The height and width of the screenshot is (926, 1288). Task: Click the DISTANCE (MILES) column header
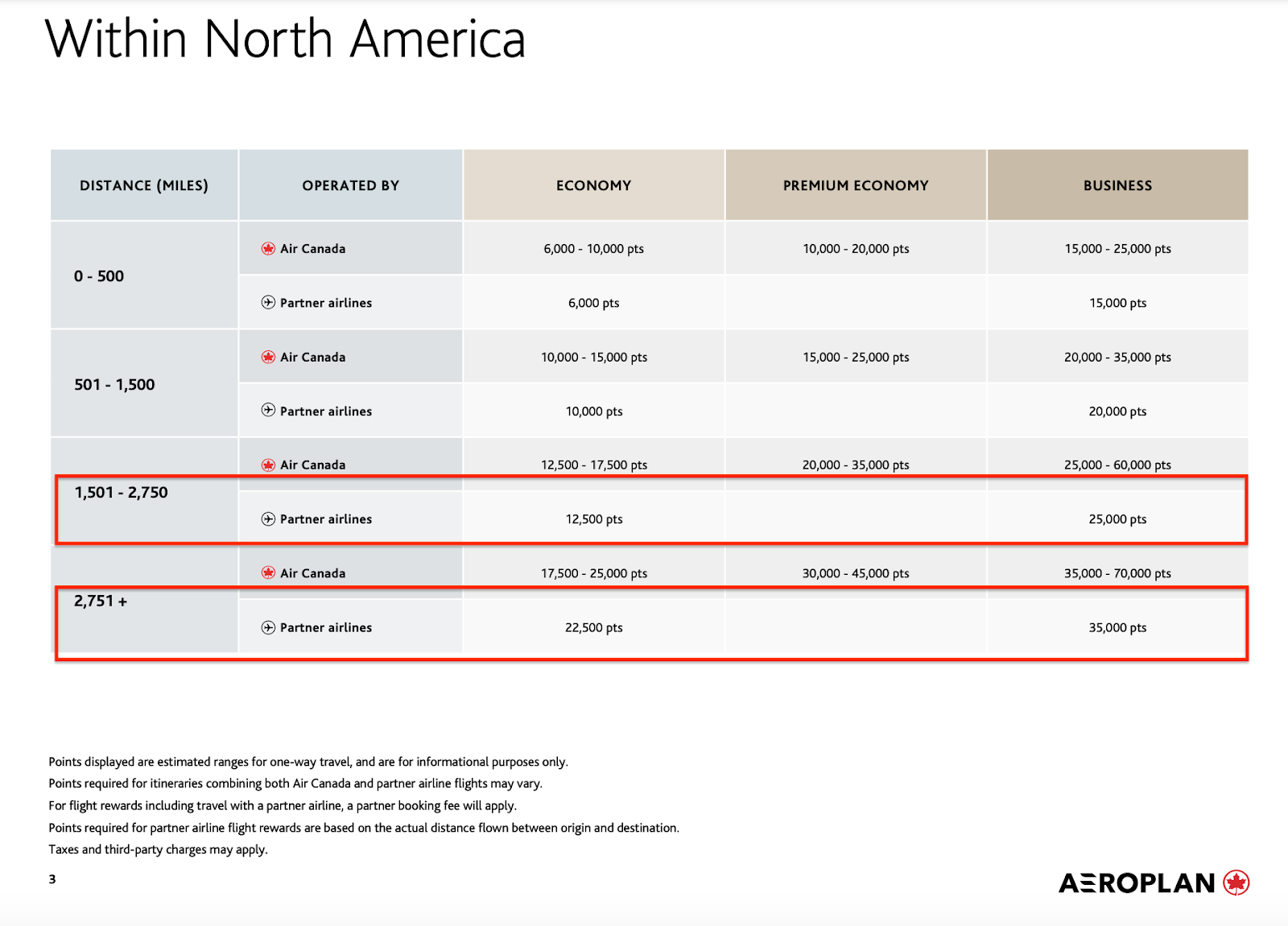click(144, 185)
